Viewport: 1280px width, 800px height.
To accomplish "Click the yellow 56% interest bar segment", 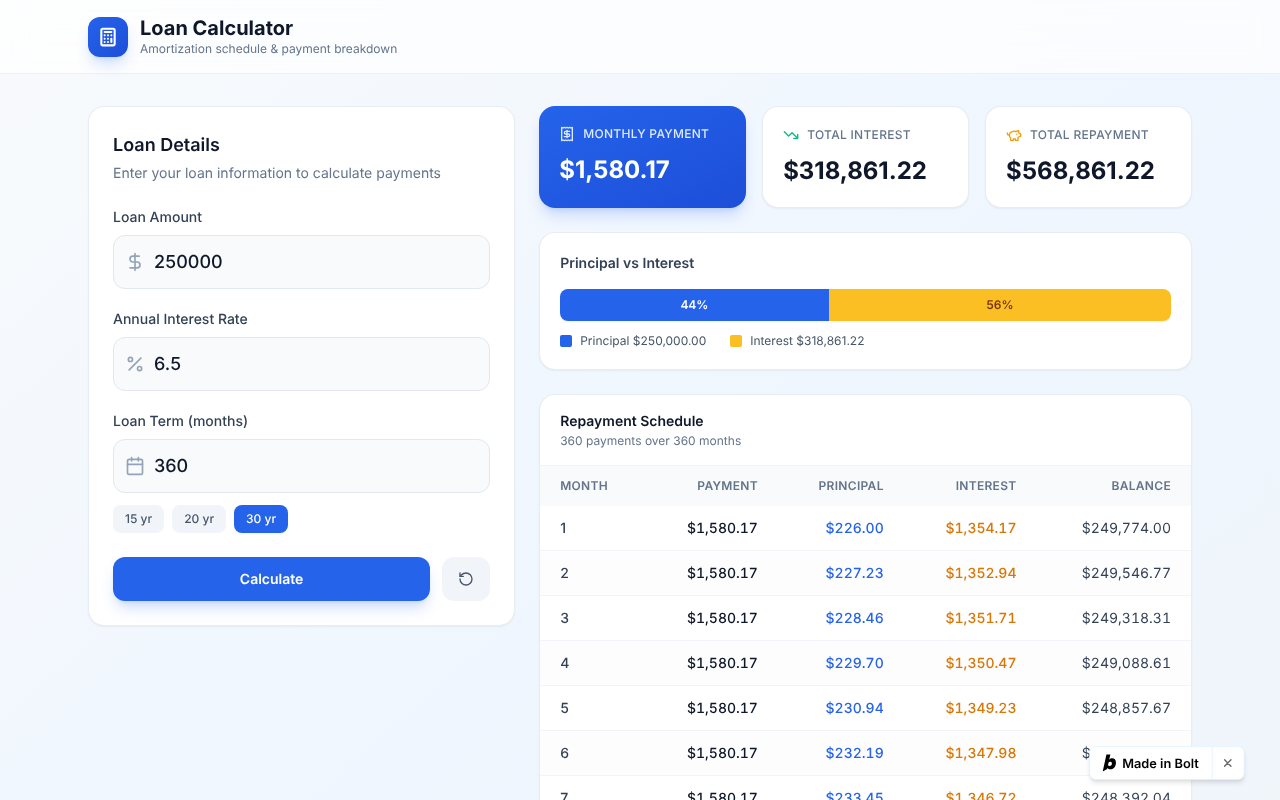I will tap(1000, 305).
